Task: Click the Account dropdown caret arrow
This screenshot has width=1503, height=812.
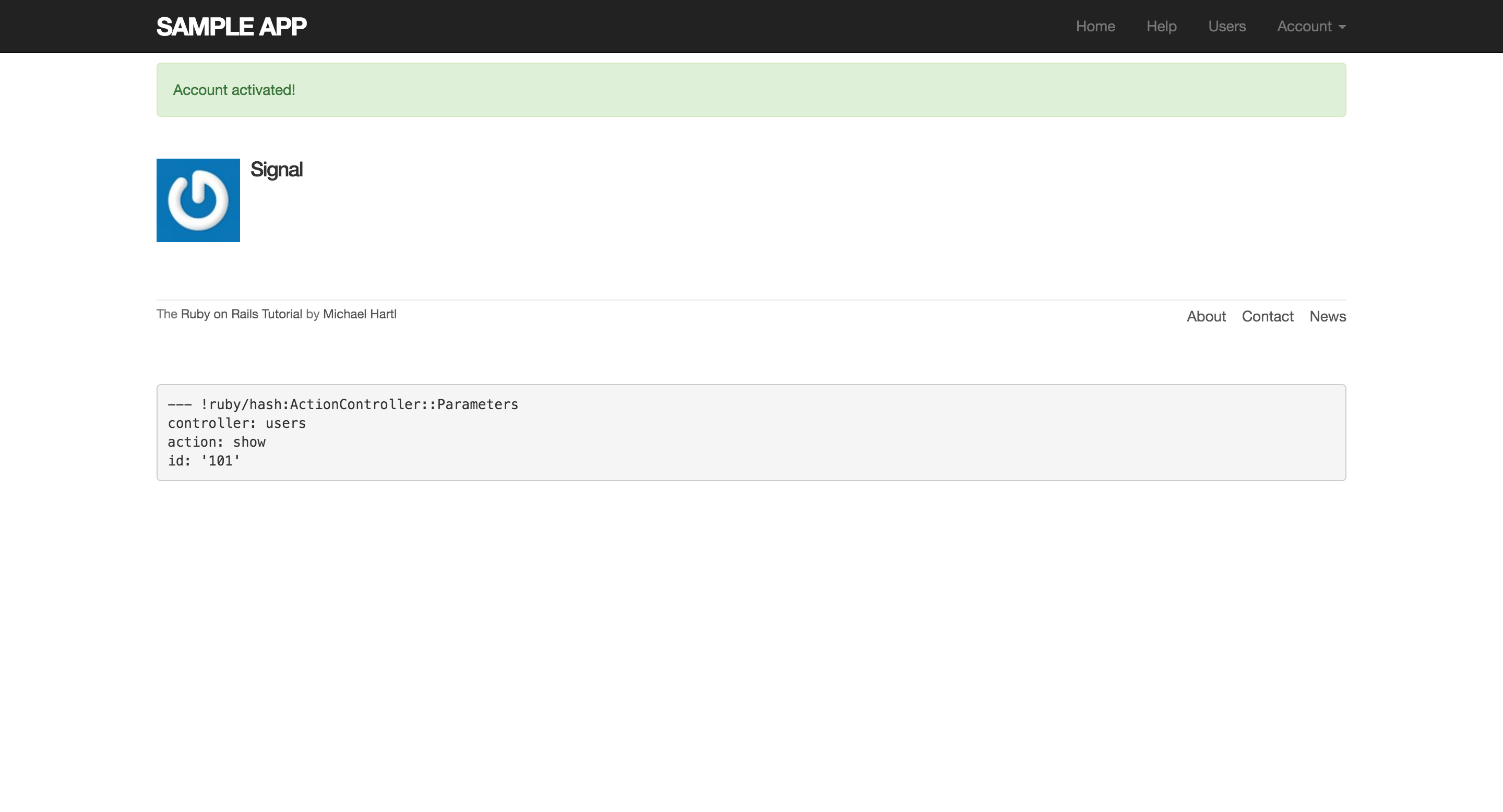Action: coord(1343,28)
